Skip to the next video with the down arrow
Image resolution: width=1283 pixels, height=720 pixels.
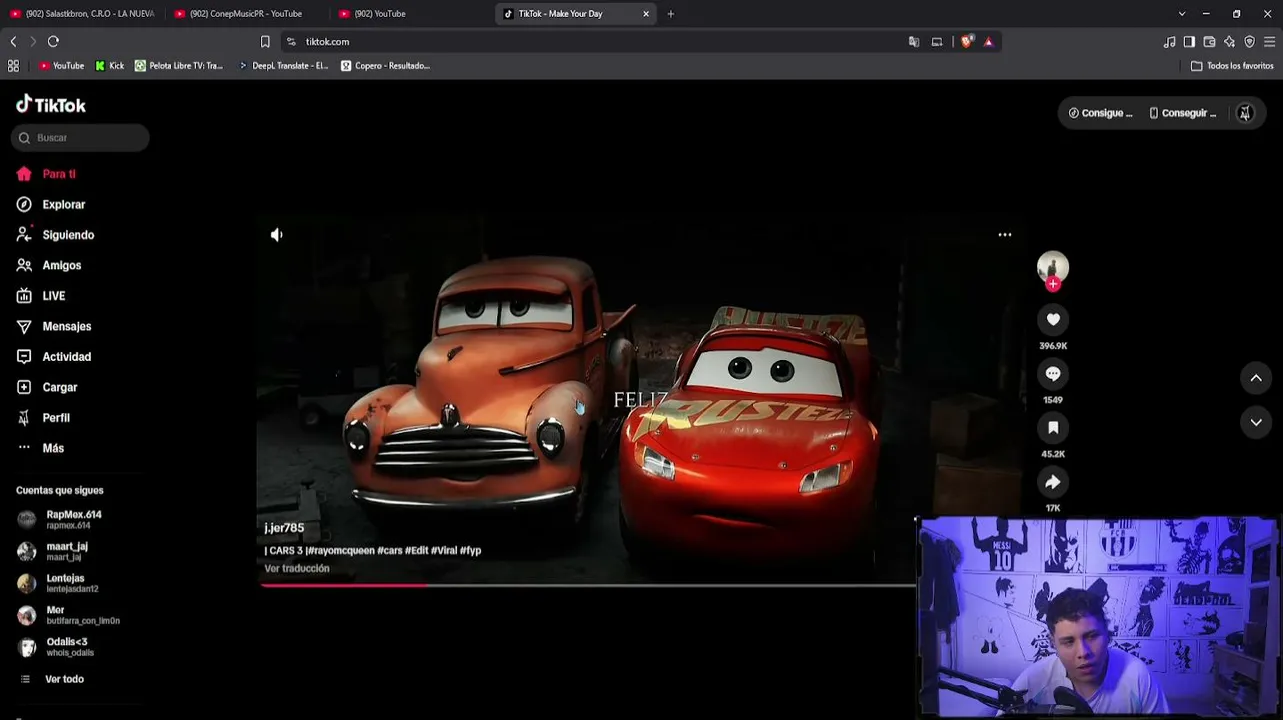1256,422
